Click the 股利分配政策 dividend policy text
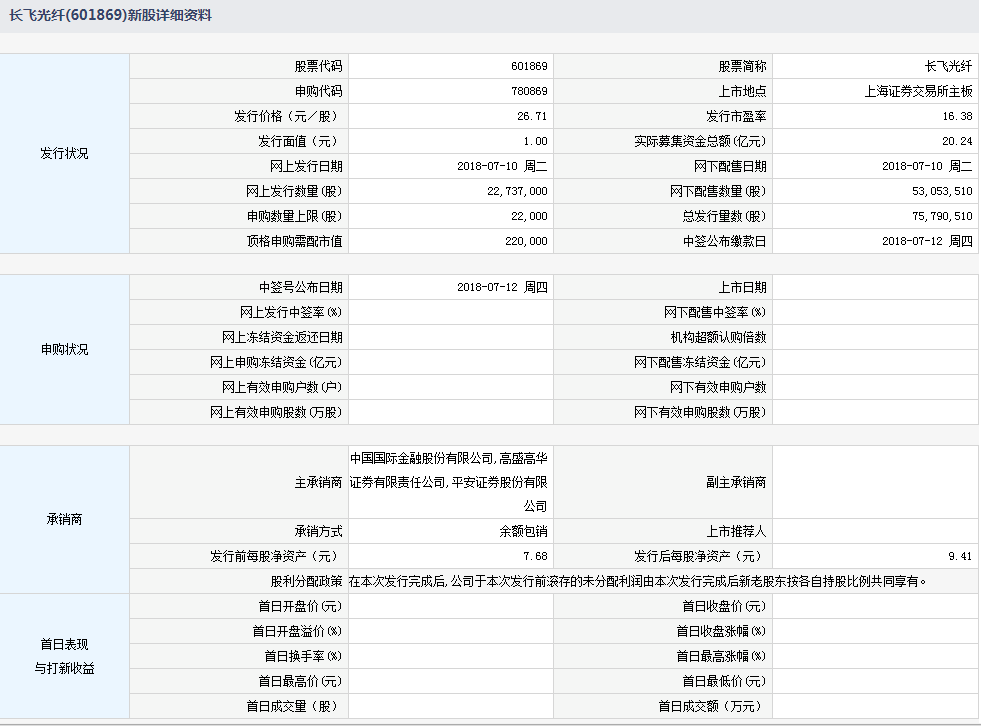 [x=638, y=581]
